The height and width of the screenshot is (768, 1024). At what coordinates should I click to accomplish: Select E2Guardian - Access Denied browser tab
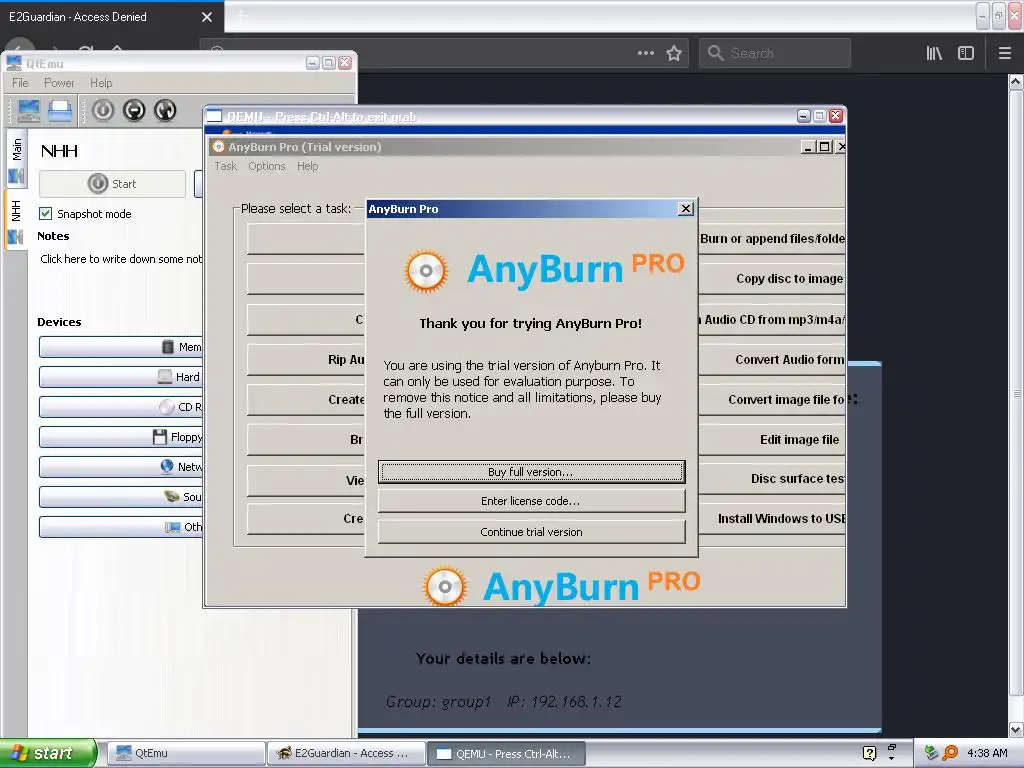point(112,16)
